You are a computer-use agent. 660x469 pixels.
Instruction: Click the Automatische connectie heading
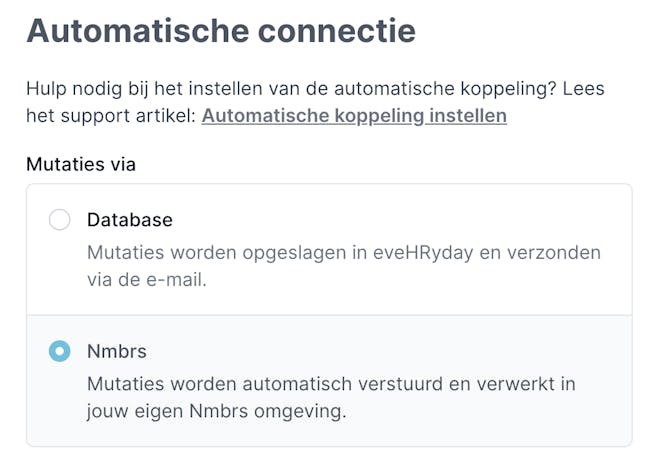[x=221, y=30]
